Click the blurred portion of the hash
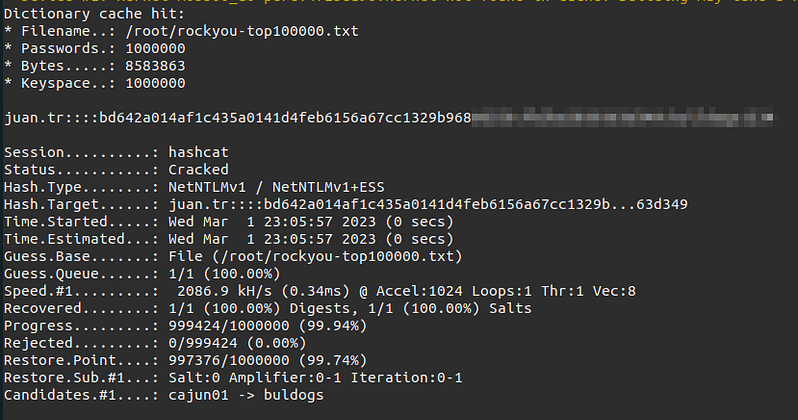The height and width of the screenshot is (420, 798). [620, 118]
